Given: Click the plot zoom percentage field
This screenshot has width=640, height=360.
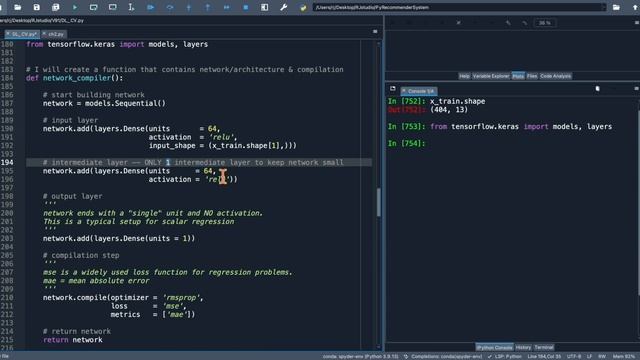Looking at the screenshot, I should tap(545, 23).
